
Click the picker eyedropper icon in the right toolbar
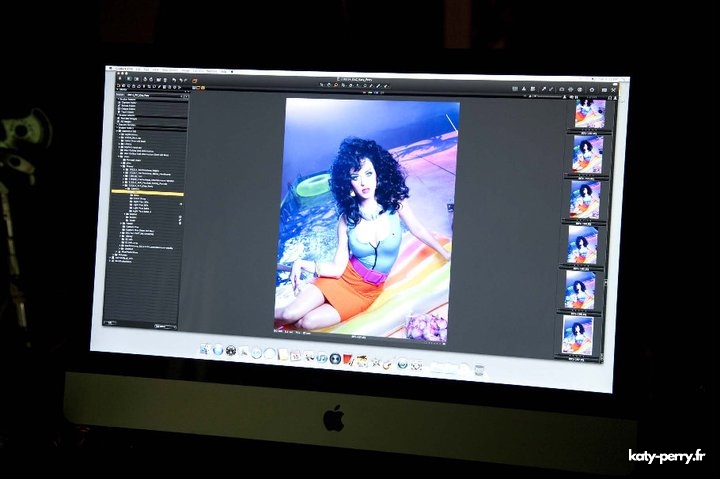[544, 89]
